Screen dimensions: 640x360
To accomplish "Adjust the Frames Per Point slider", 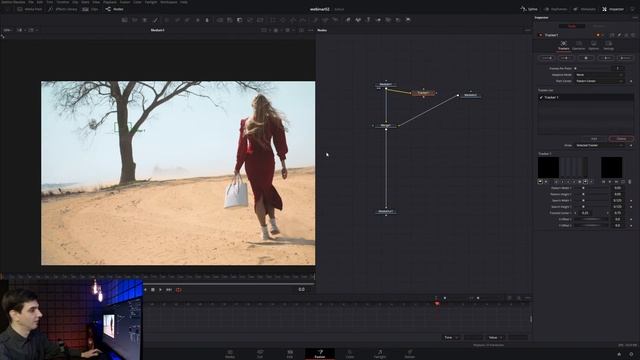I will click(x=592, y=68).
